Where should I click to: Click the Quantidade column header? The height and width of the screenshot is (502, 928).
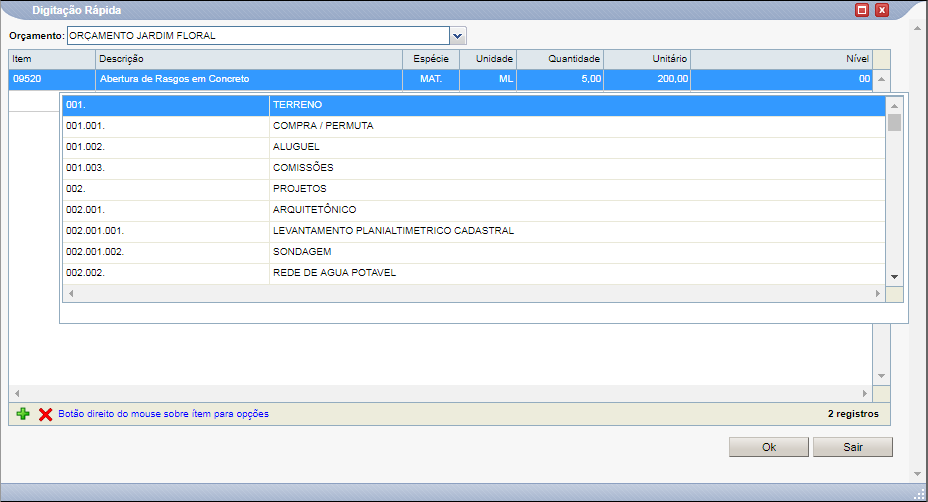(x=560, y=59)
